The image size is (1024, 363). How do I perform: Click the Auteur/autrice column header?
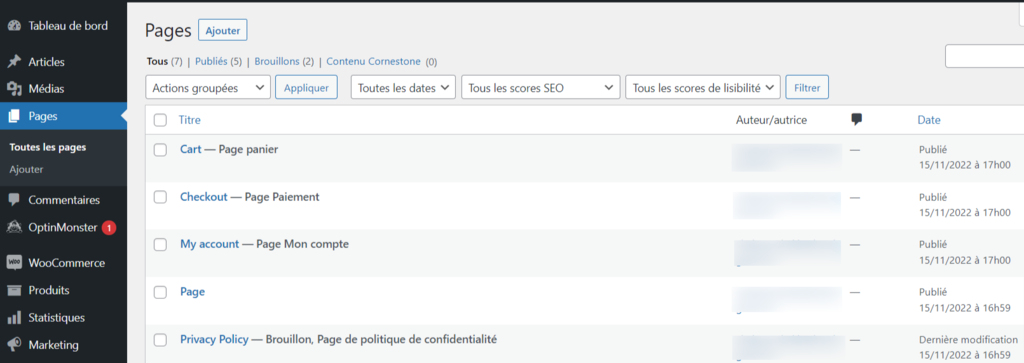771,120
